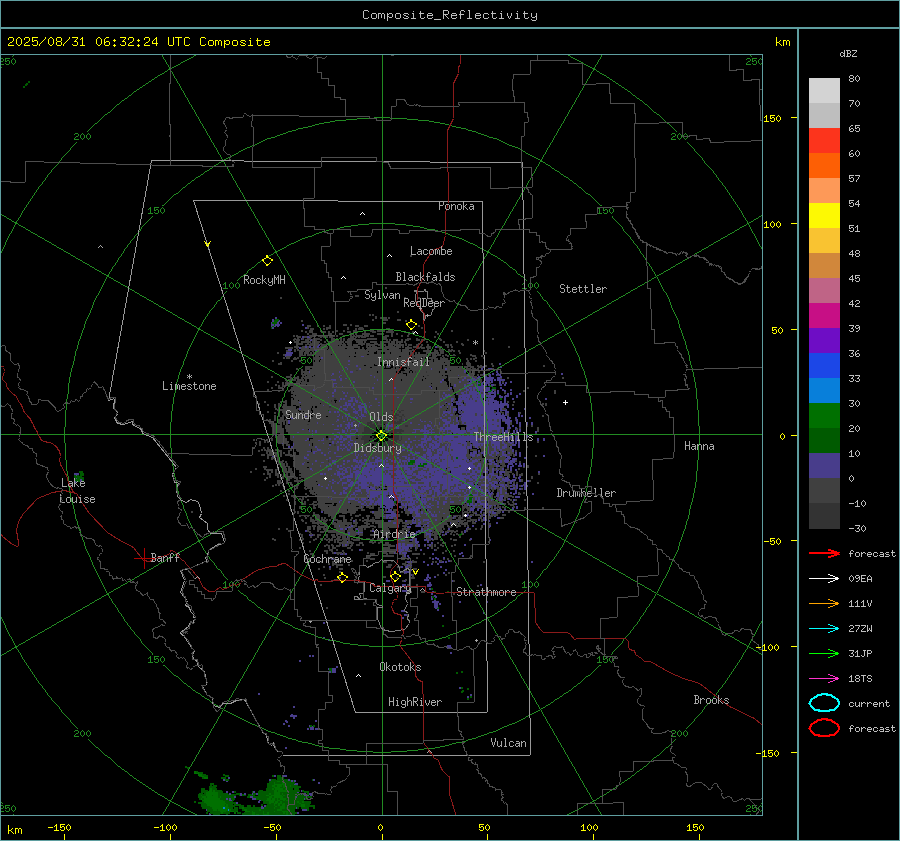
Task: Click the Limestone label
Action: [189, 386]
